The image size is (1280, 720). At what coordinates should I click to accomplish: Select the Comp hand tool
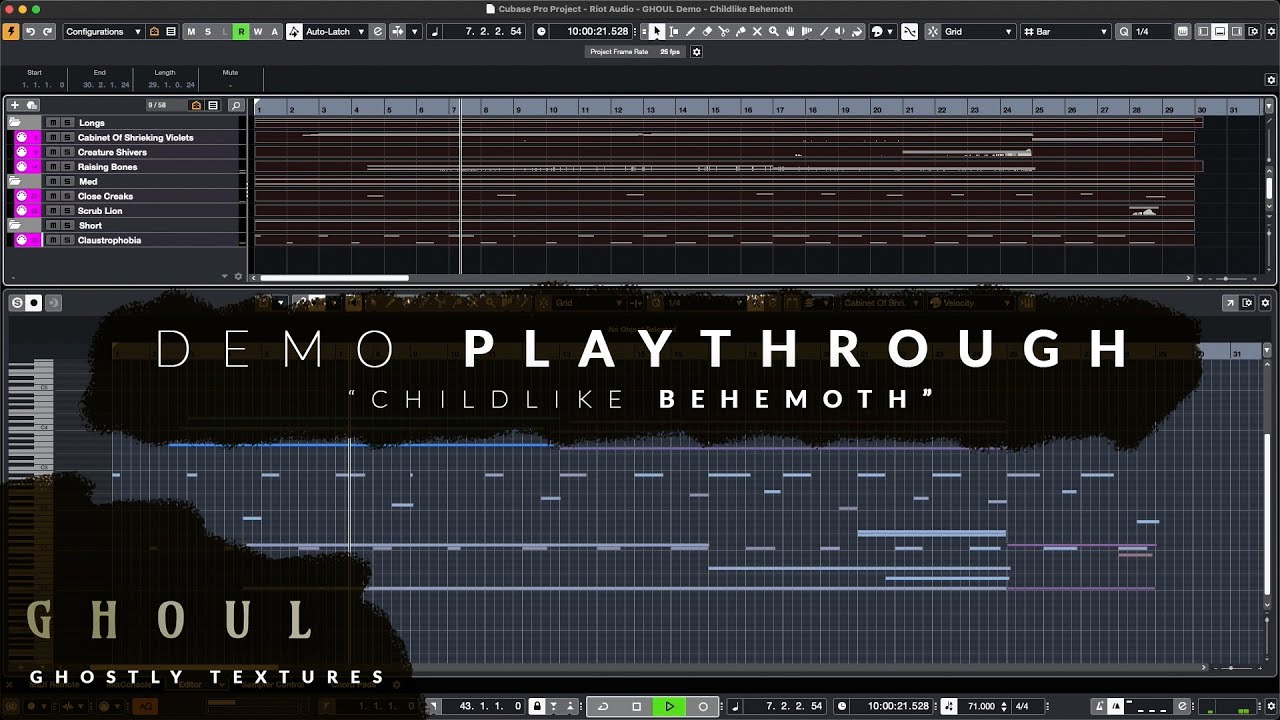tap(791, 32)
